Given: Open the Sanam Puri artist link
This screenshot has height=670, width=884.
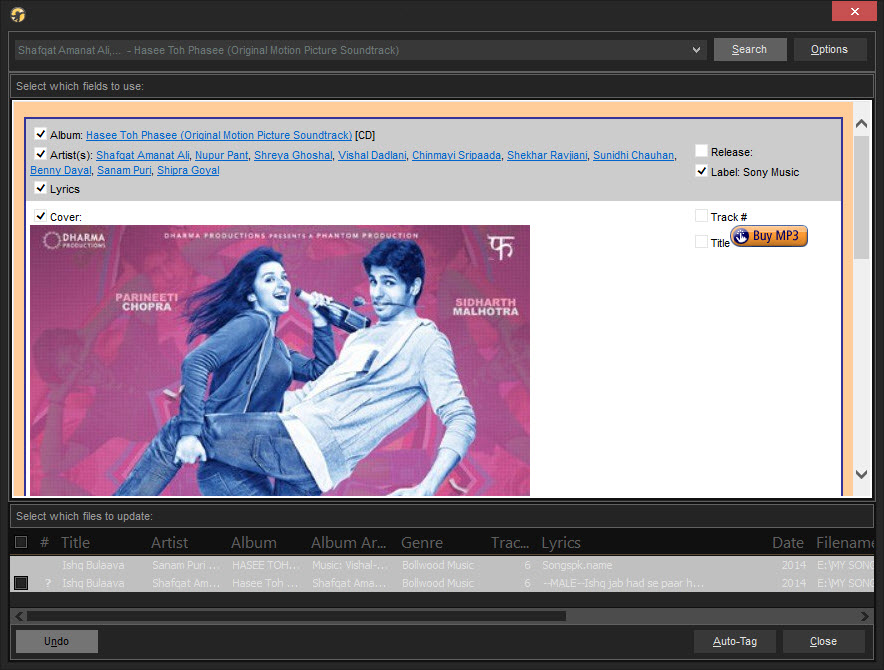Looking at the screenshot, I should 124,170.
